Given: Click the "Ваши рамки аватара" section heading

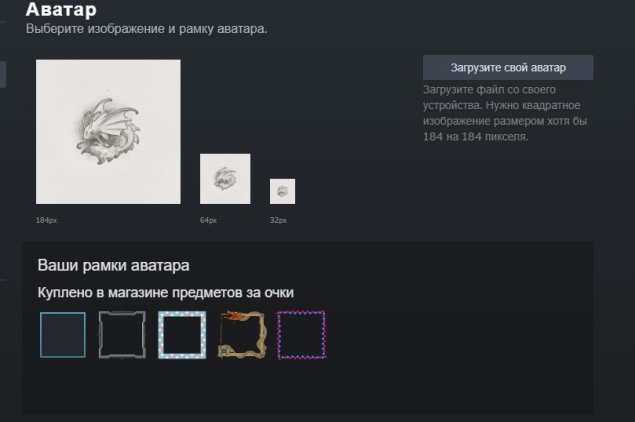Looking at the screenshot, I should coord(113,266).
